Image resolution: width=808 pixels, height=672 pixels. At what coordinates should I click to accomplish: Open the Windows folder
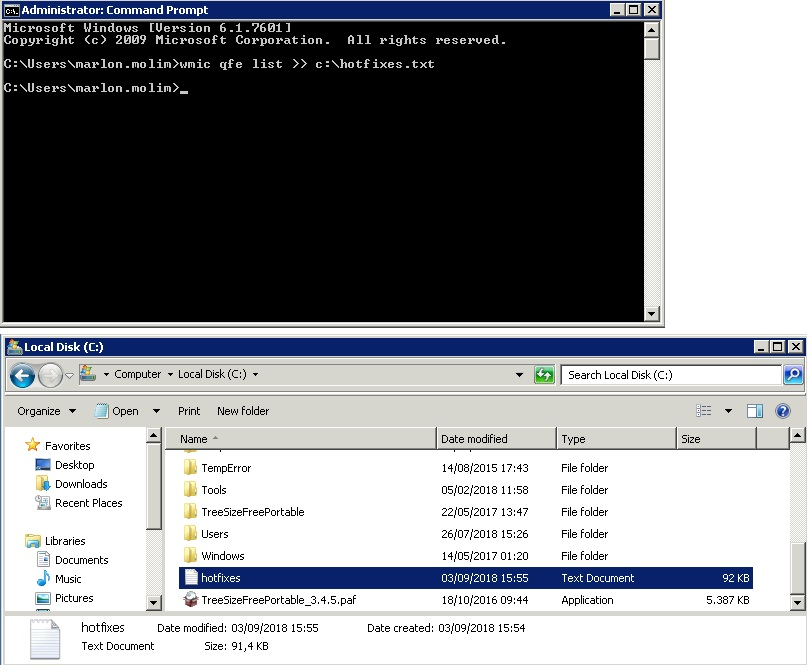224,556
